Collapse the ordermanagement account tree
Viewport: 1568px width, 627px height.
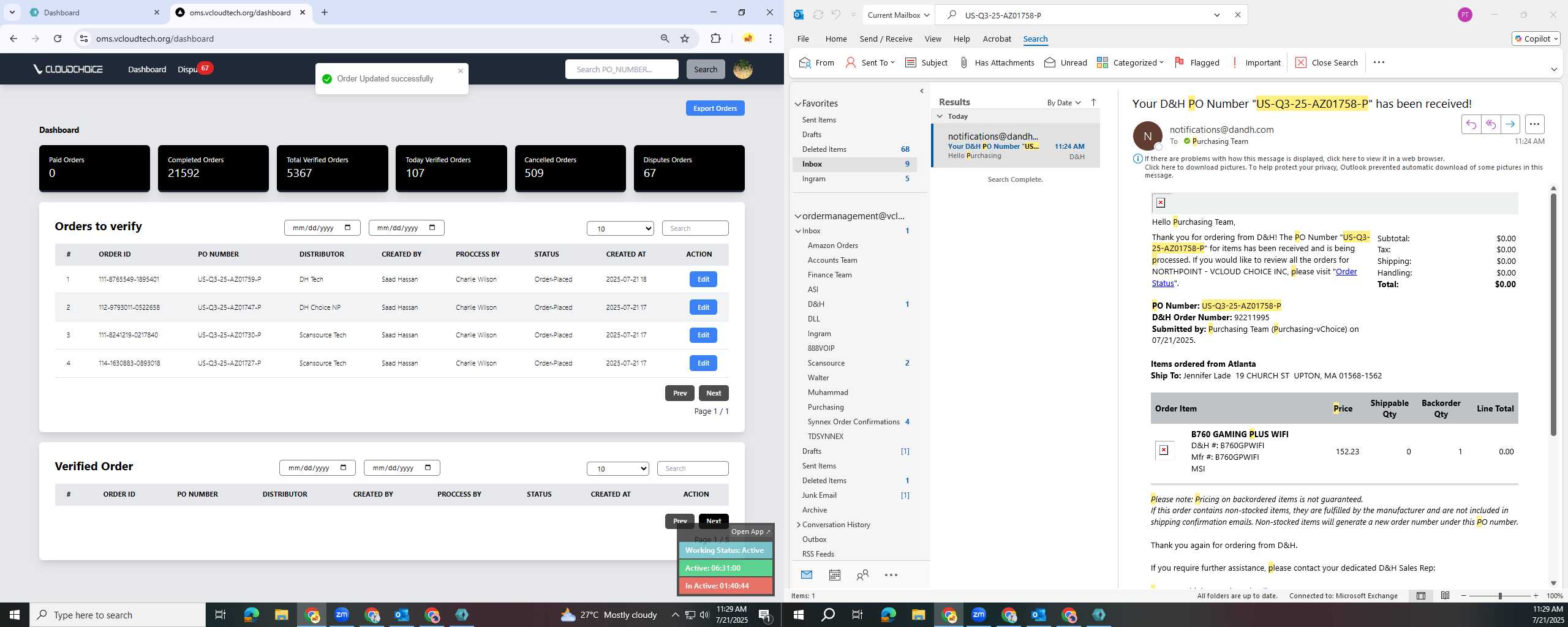pyautogui.click(x=797, y=216)
